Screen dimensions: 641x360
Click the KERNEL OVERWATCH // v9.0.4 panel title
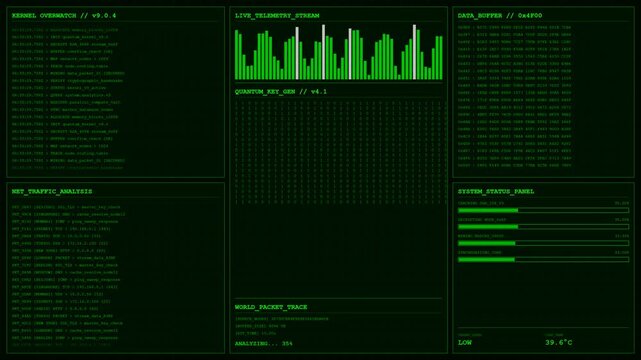pyautogui.click(x=64, y=16)
